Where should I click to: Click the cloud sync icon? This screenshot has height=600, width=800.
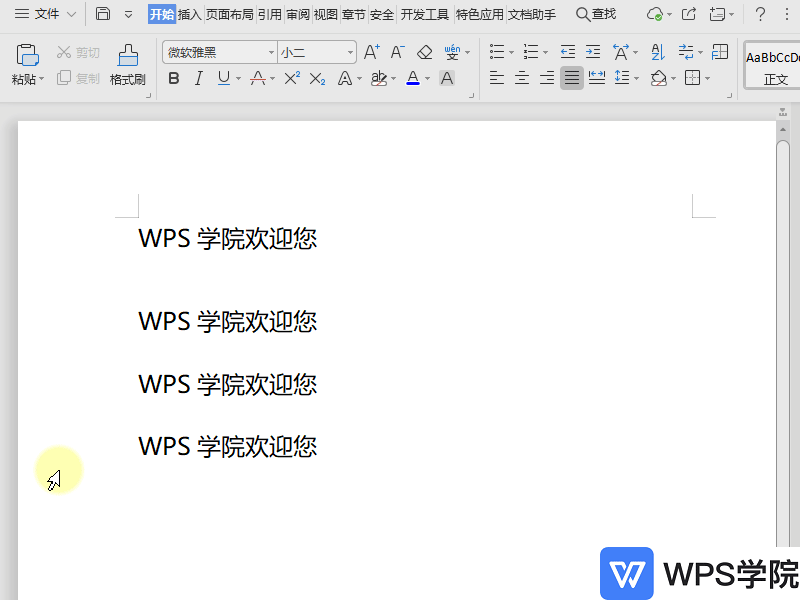pos(655,14)
